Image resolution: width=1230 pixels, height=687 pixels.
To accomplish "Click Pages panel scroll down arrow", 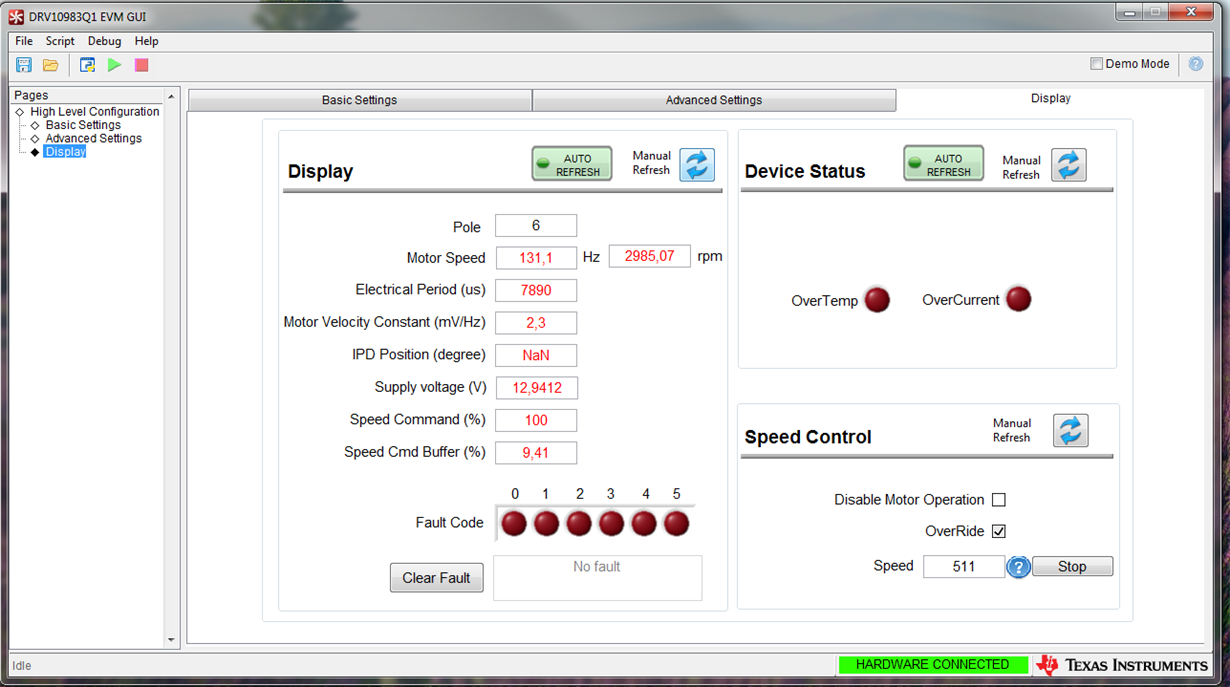I will [x=171, y=640].
